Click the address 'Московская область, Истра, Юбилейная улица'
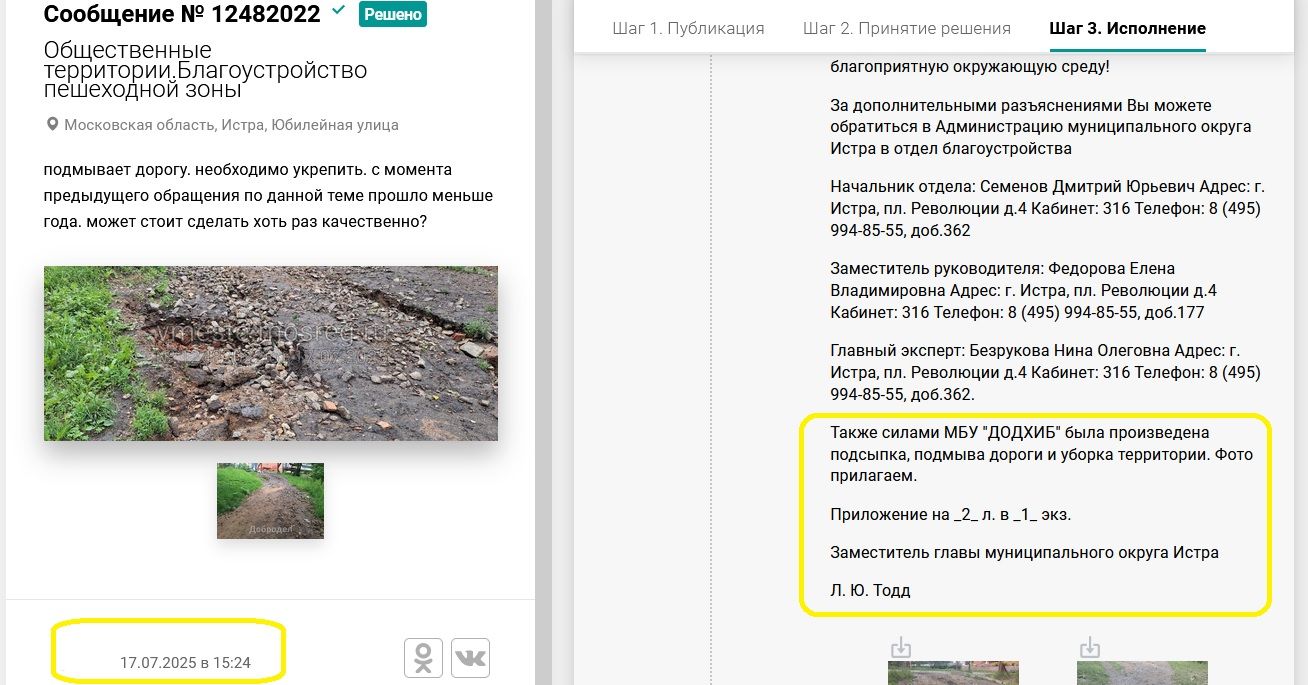This screenshot has width=1308, height=685. (x=231, y=125)
